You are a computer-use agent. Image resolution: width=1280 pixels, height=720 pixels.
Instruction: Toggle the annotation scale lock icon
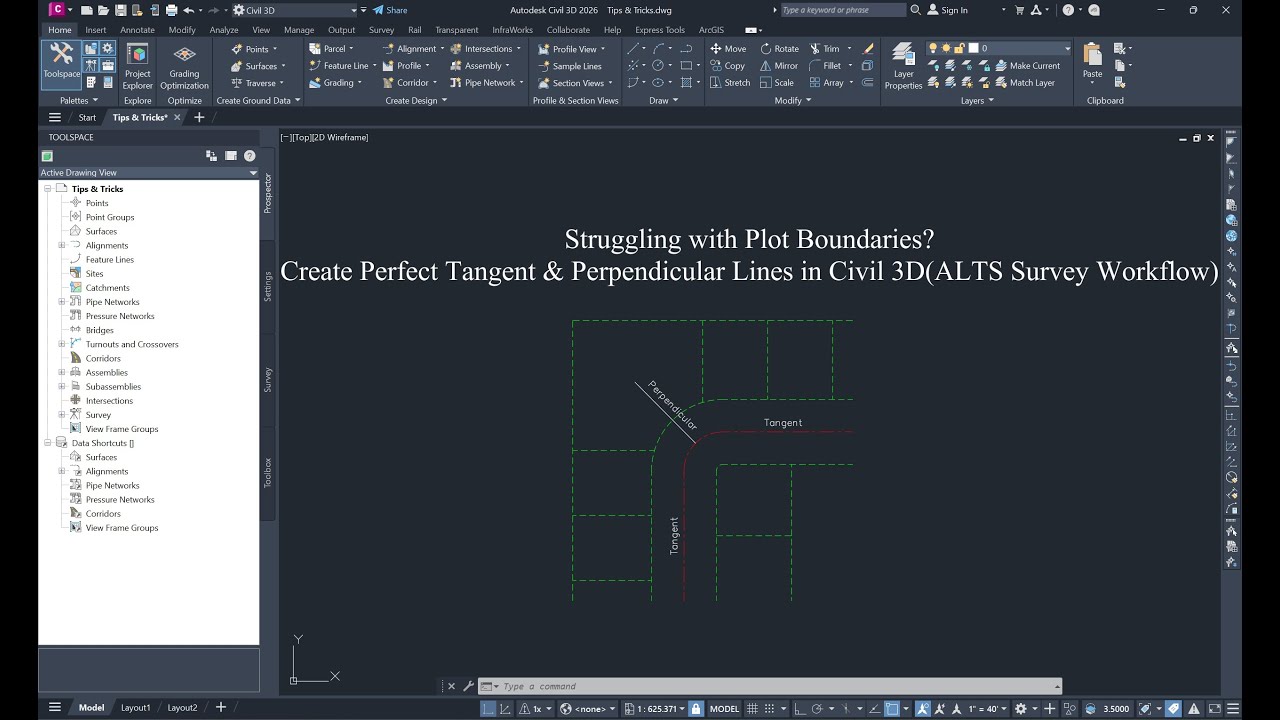[696, 708]
